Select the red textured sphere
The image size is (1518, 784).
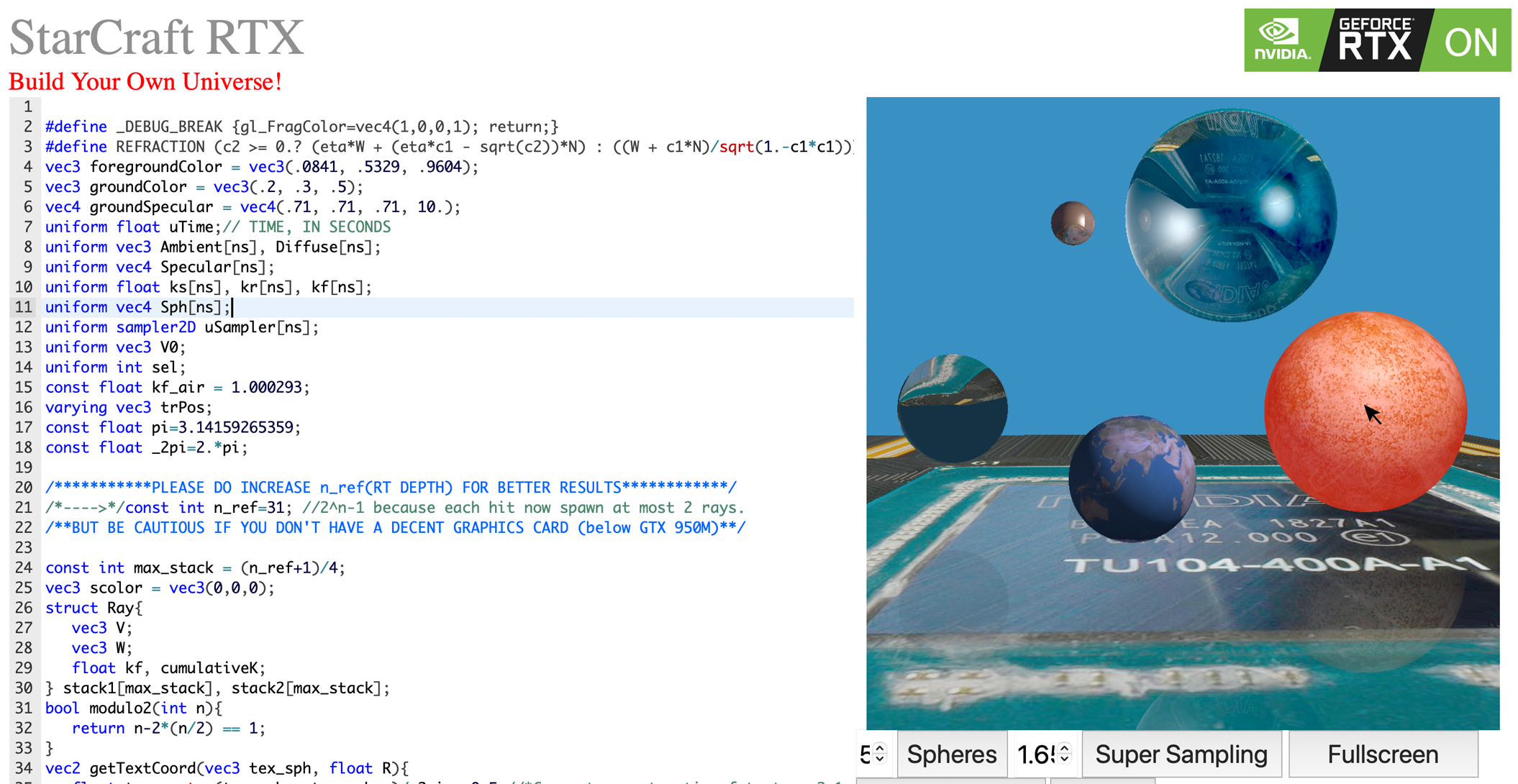(1364, 410)
